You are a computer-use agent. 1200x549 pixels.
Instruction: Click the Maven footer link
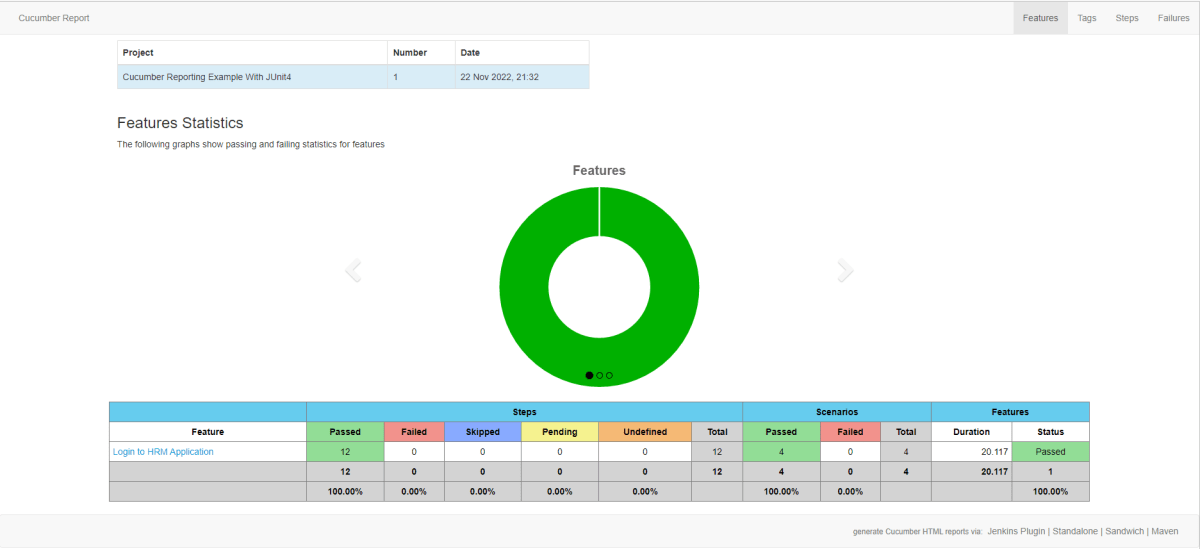tap(1164, 531)
